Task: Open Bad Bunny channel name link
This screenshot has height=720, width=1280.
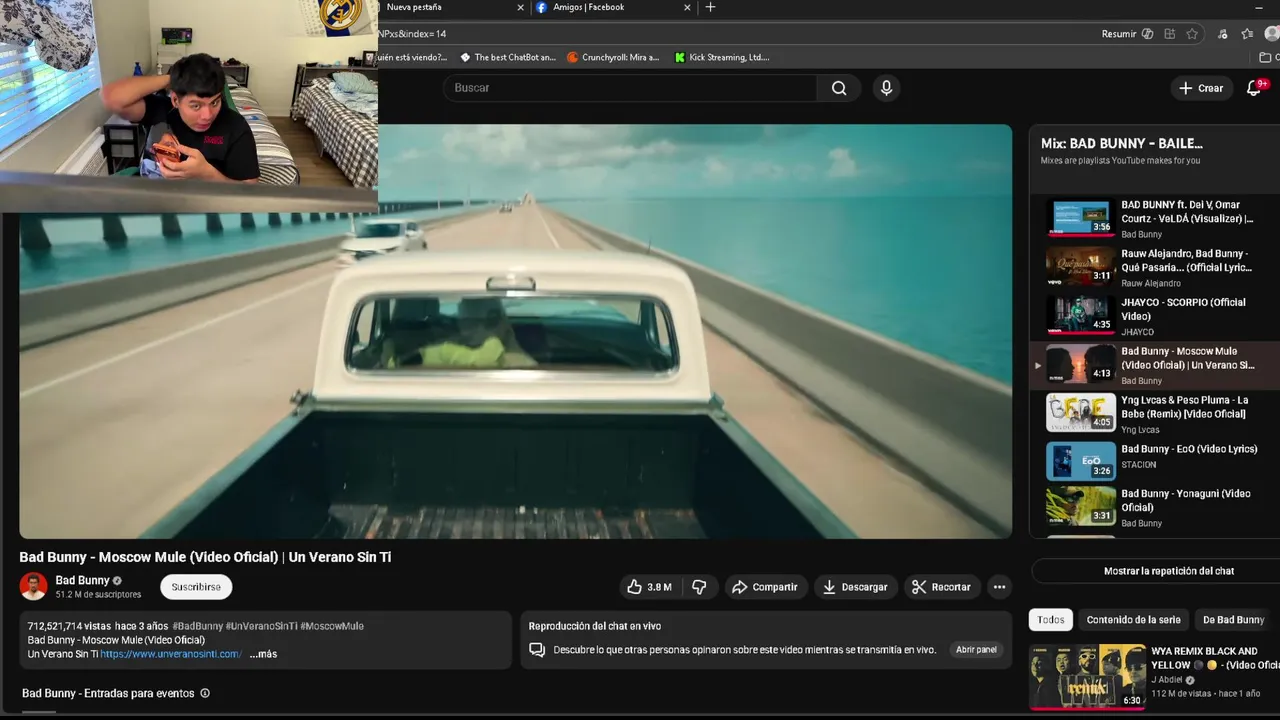Action: tap(82, 580)
